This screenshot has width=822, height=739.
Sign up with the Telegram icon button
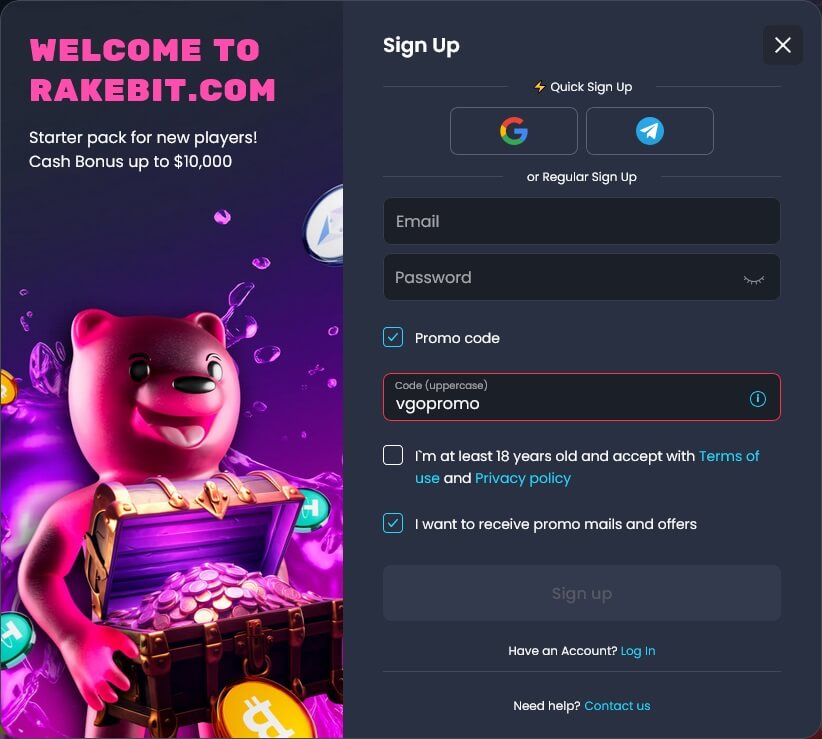point(650,131)
